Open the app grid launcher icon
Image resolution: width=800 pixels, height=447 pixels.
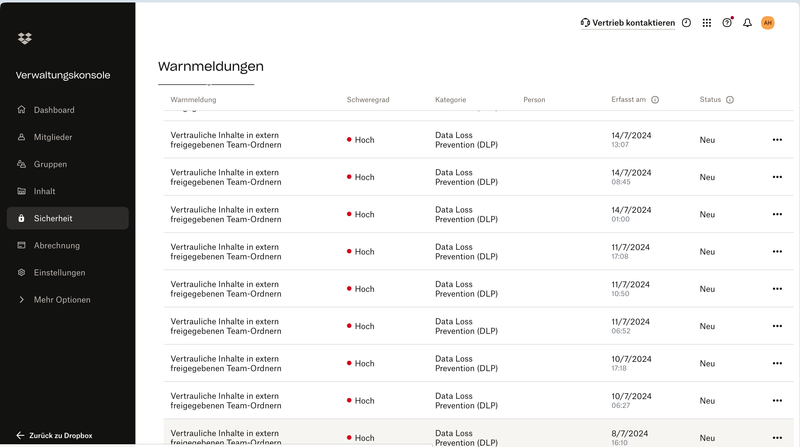point(707,23)
